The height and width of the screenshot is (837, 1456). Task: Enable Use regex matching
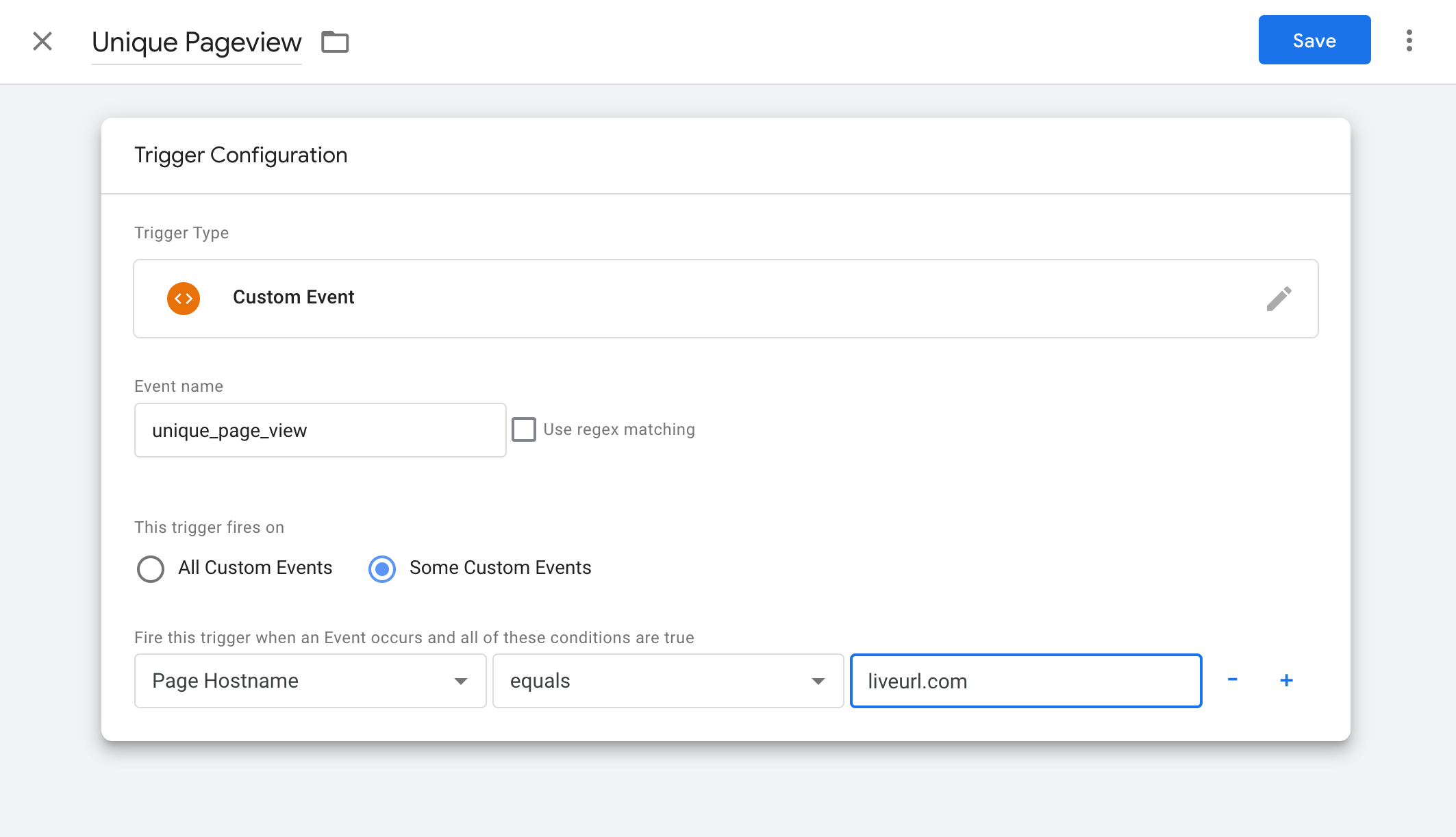click(525, 429)
